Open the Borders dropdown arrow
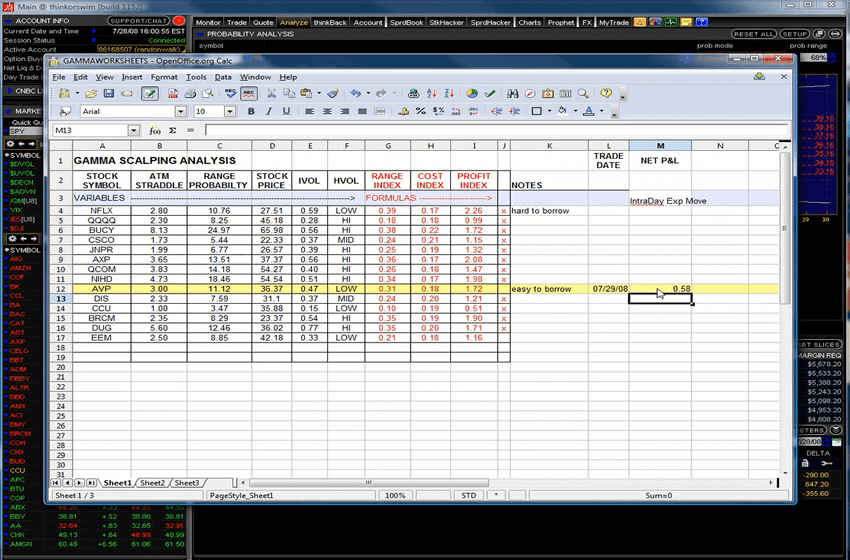The height and width of the screenshot is (560, 850). tap(549, 111)
